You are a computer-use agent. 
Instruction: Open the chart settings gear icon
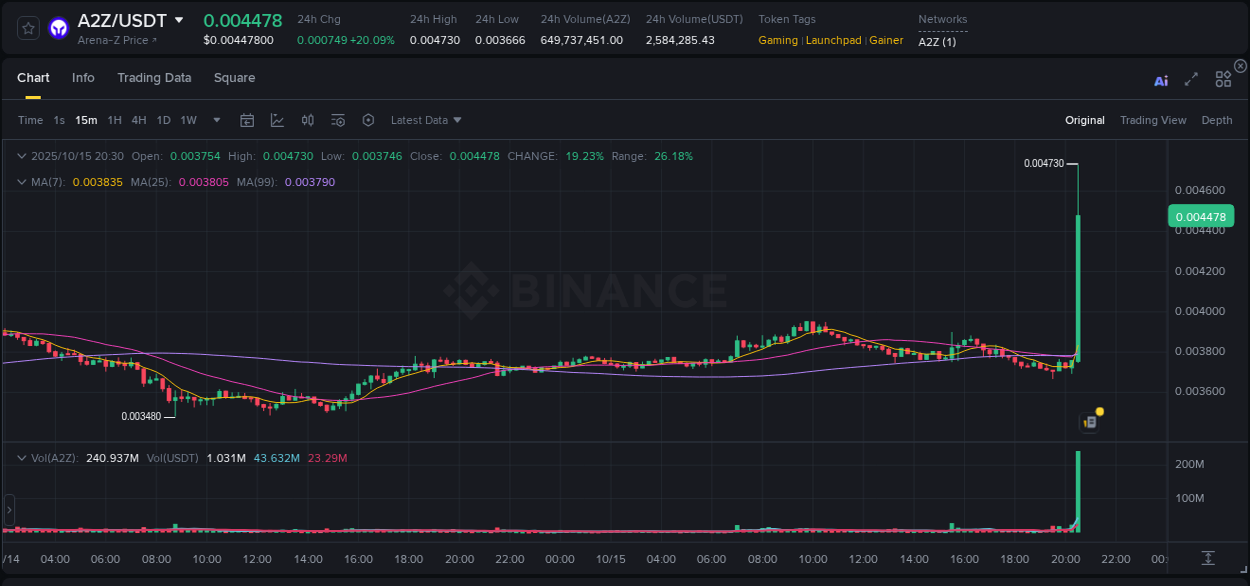368,119
